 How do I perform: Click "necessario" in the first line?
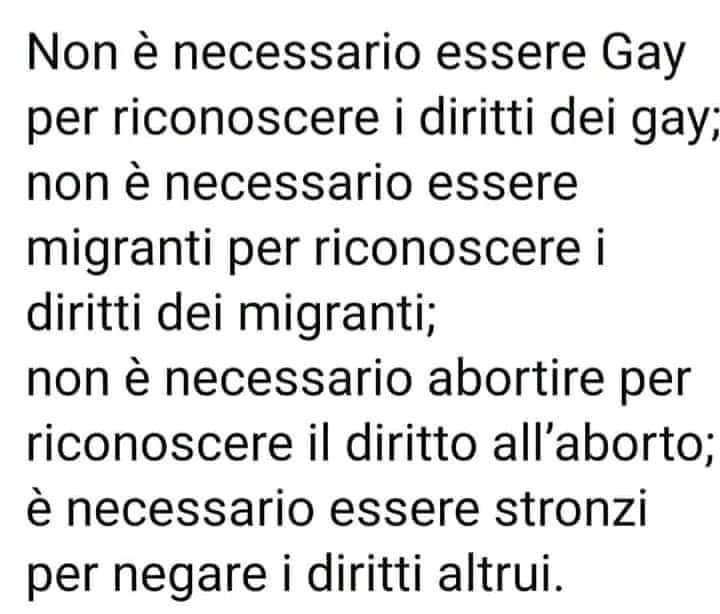[297, 53]
